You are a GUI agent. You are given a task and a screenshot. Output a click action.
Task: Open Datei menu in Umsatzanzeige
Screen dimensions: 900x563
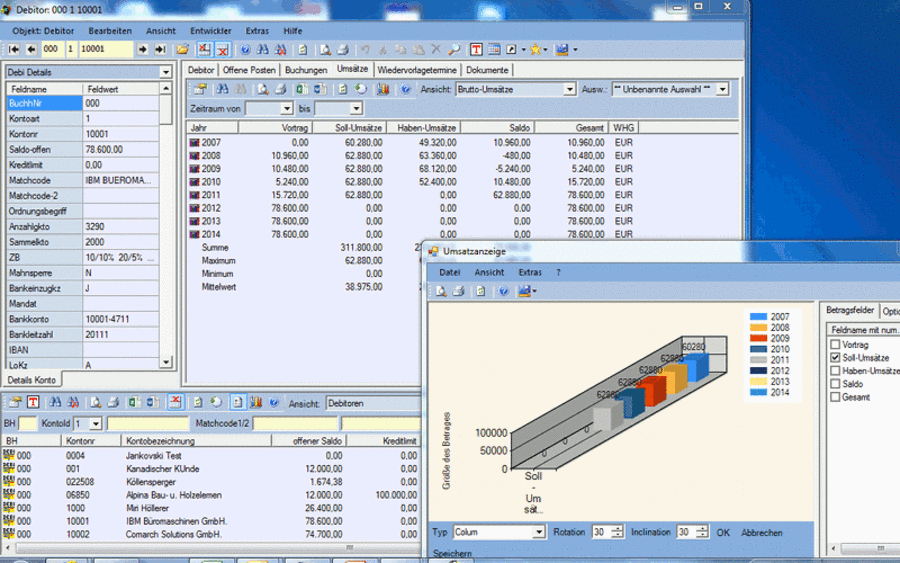coord(449,273)
